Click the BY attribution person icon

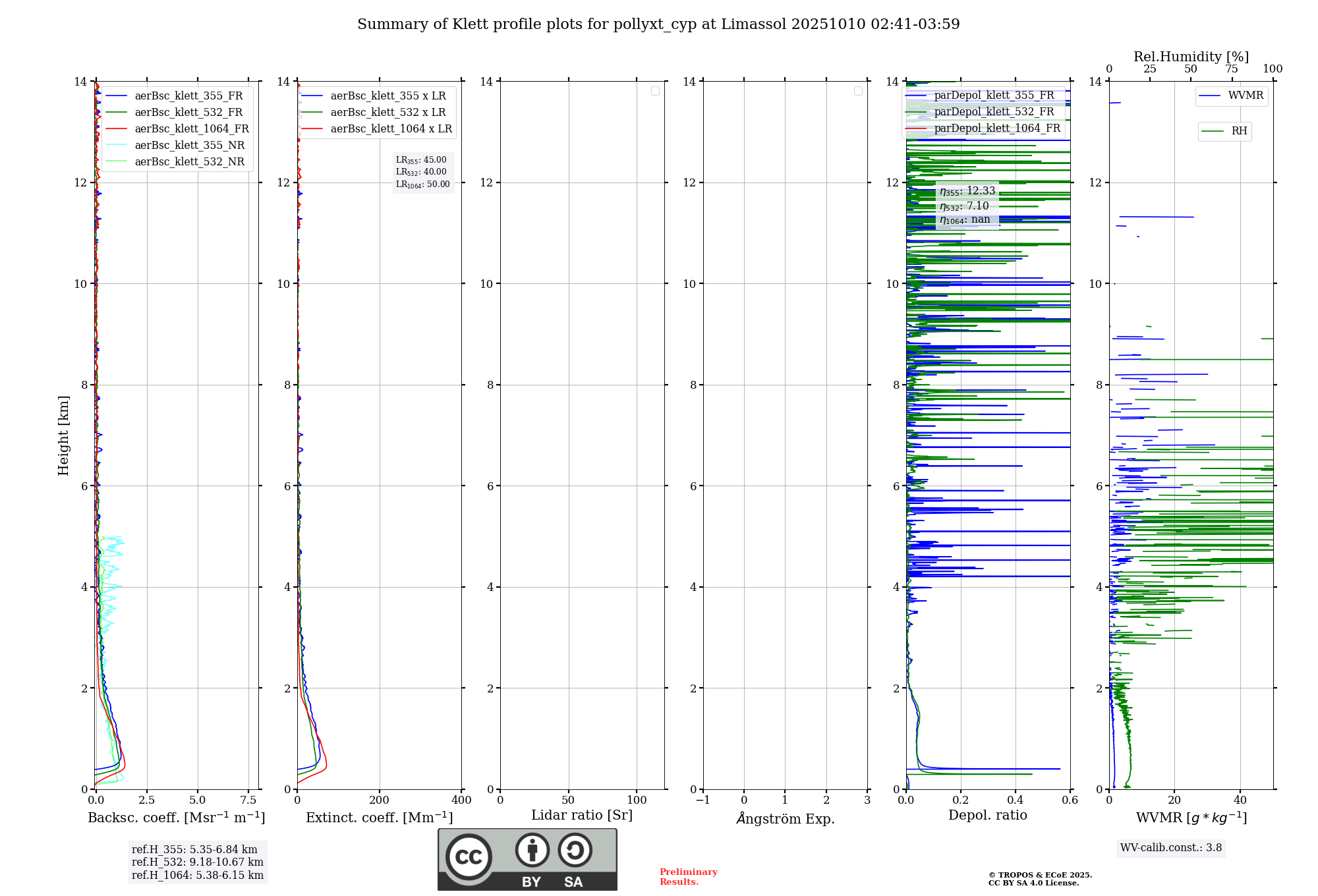532,850
